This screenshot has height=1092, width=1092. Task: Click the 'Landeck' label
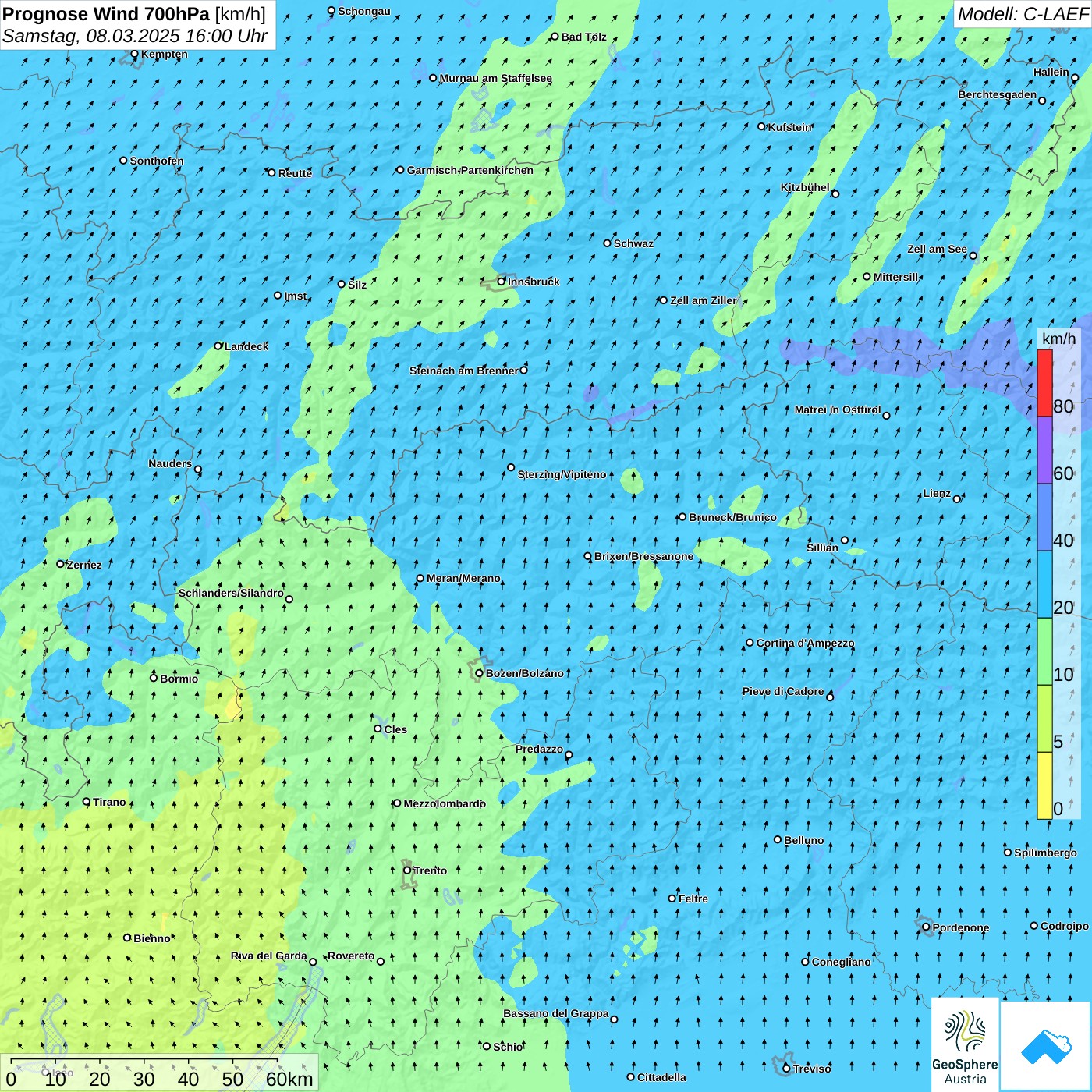[246, 346]
